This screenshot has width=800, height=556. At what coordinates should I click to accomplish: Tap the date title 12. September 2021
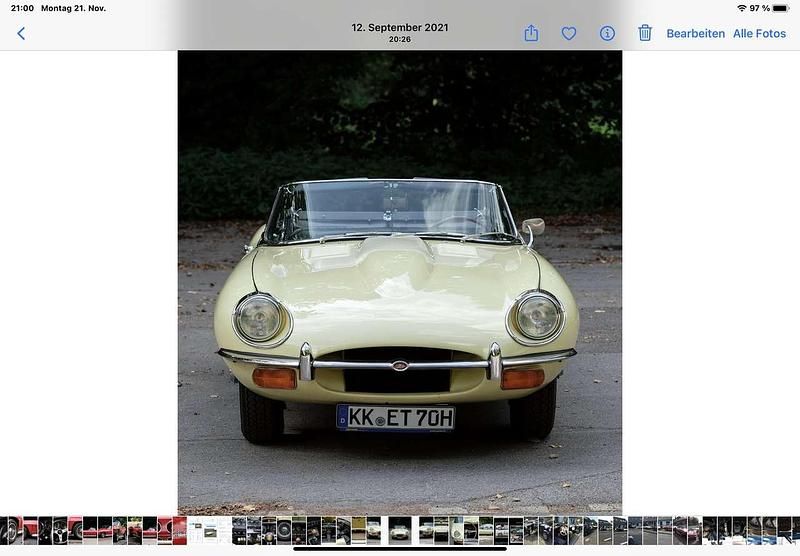click(x=399, y=28)
